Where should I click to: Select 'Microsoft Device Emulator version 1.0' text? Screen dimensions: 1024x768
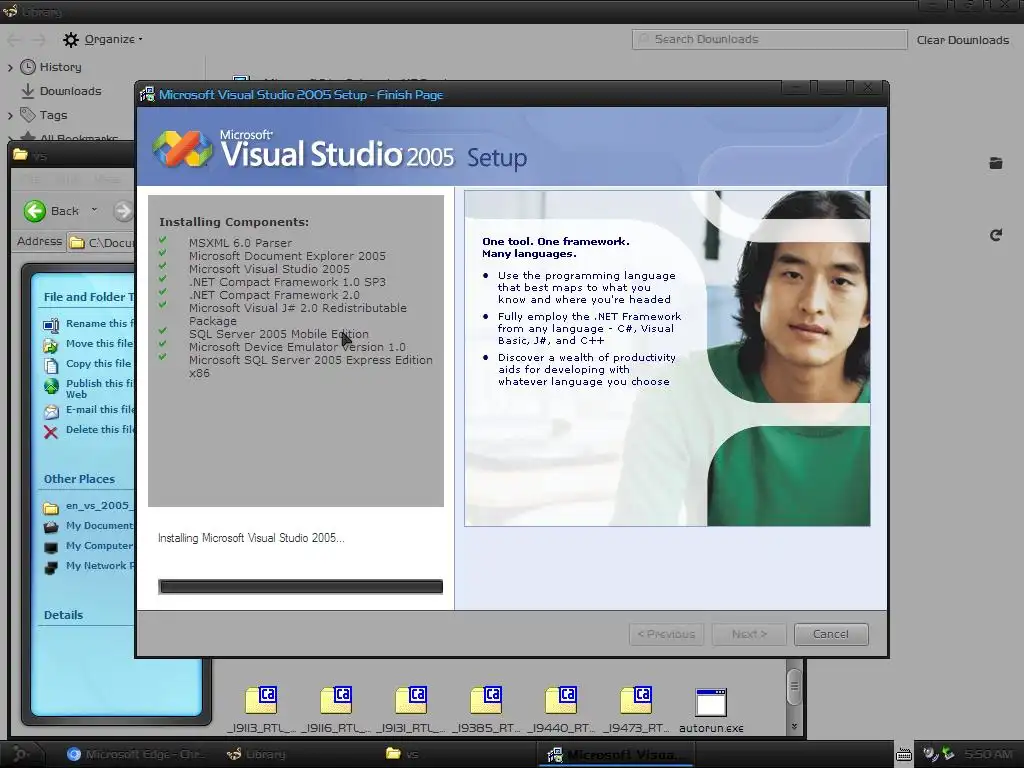[297, 347]
